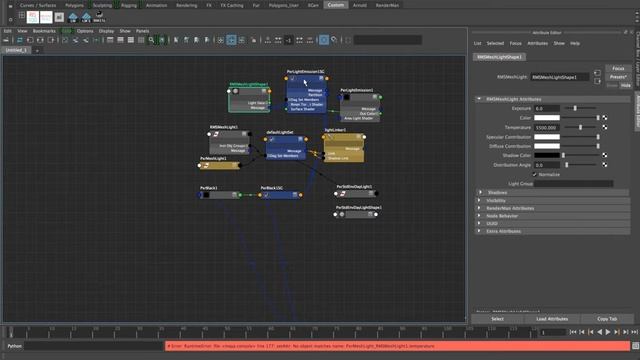
Task: Open the Attributes menu in Attribute Editor
Action: click(x=538, y=43)
